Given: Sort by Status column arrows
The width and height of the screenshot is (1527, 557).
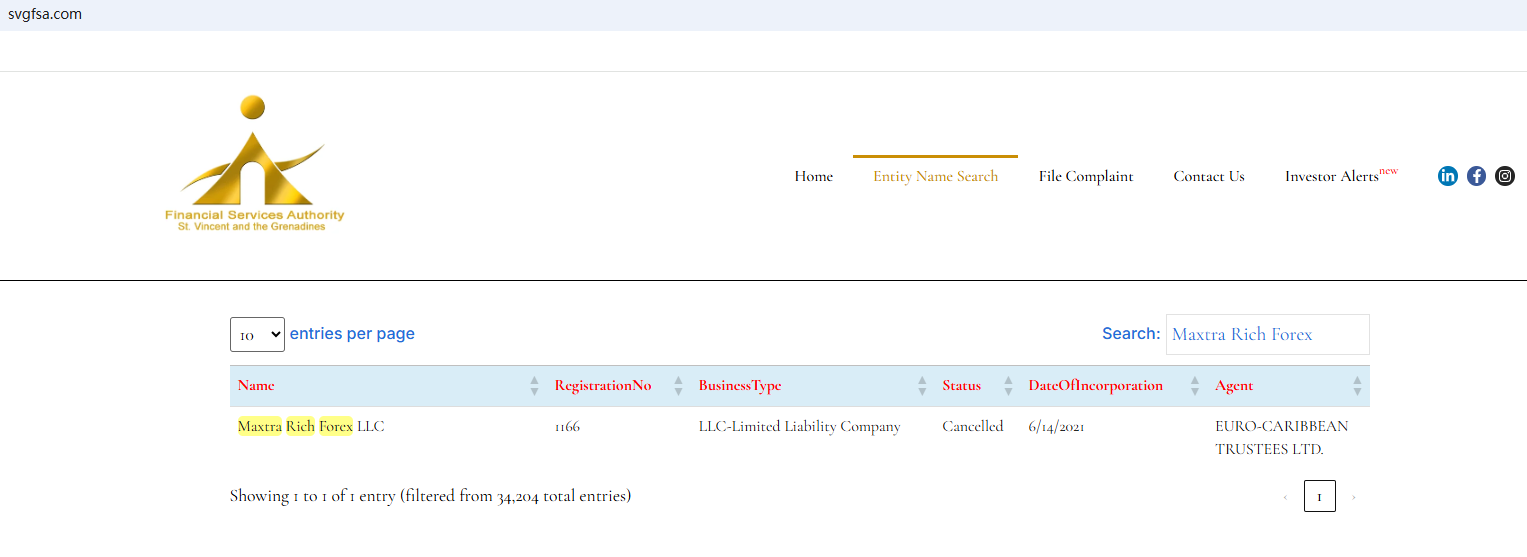Looking at the screenshot, I should (x=1008, y=386).
